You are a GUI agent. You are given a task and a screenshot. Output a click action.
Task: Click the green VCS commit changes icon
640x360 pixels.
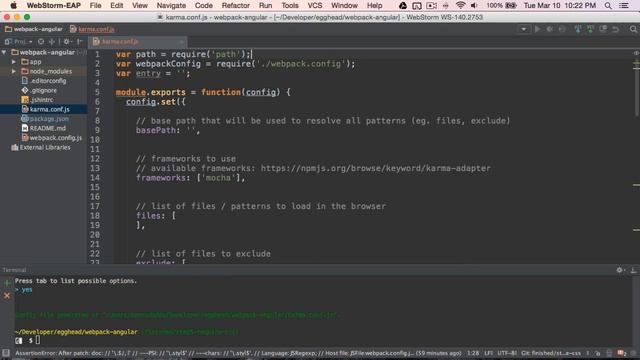[x=590, y=29]
